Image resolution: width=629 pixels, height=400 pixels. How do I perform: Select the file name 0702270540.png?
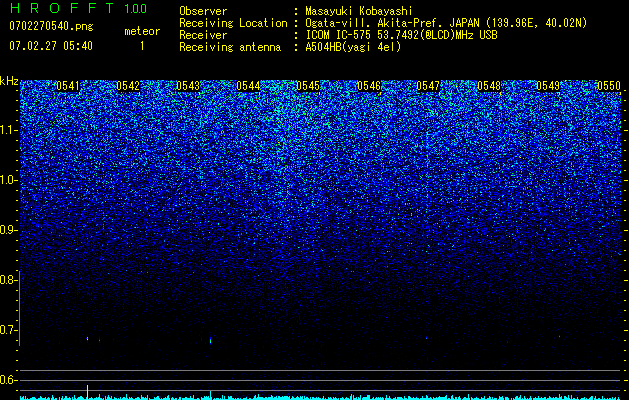click(x=51, y=26)
